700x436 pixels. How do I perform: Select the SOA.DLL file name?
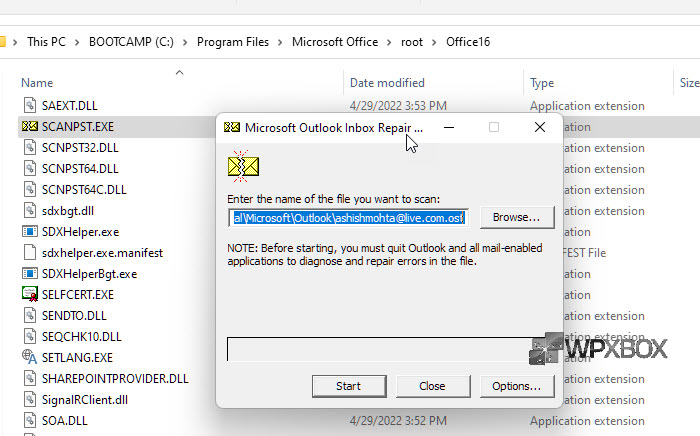(65, 421)
